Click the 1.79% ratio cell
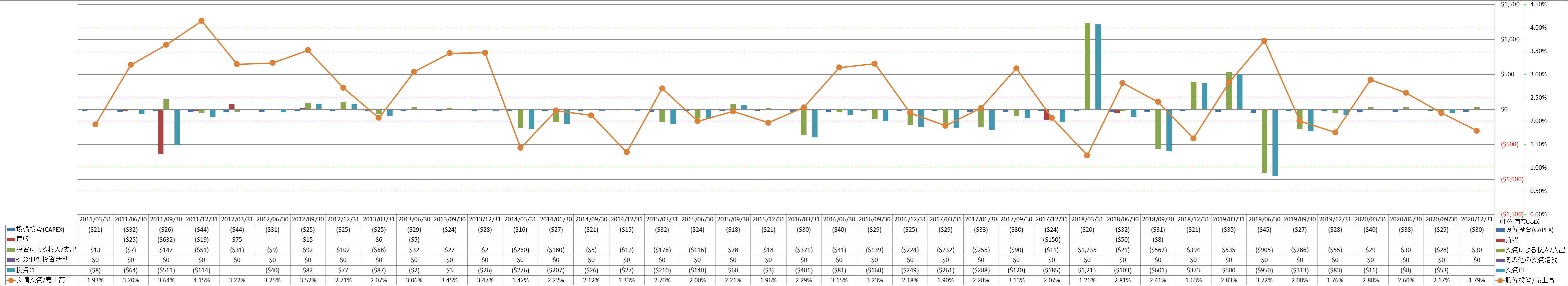The width and height of the screenshot is (1568, 286). [x=1477, y=280]
